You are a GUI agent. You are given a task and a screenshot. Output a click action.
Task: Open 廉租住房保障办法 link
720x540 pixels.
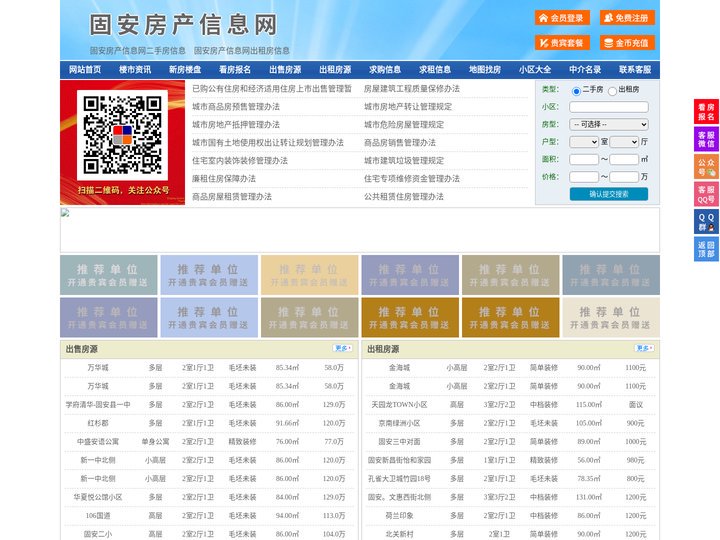(x=224, y=179)
